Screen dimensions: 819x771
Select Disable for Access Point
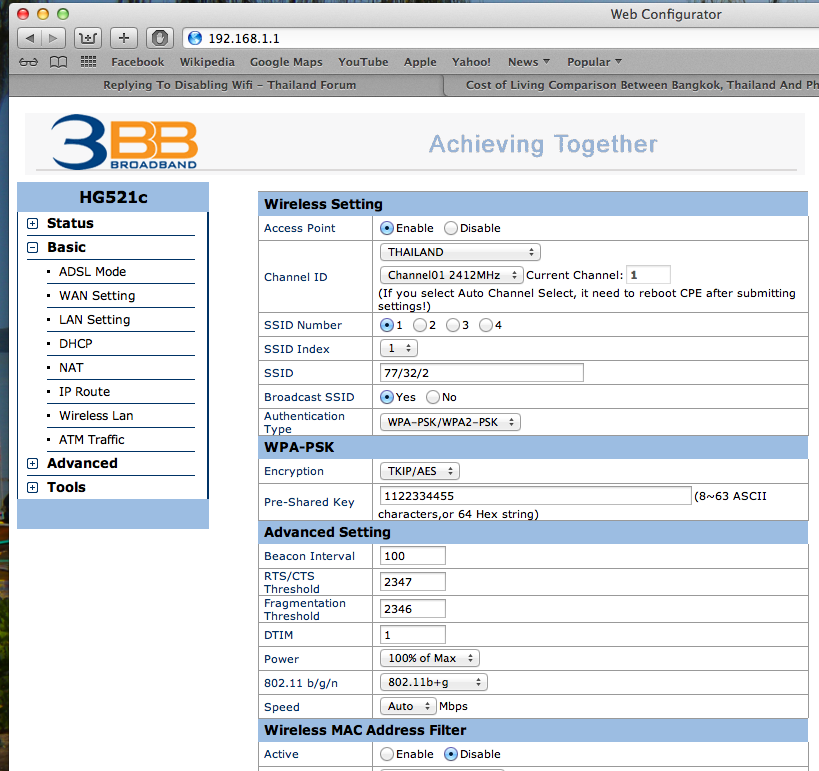pyautogui.click(x=451, y=228)
